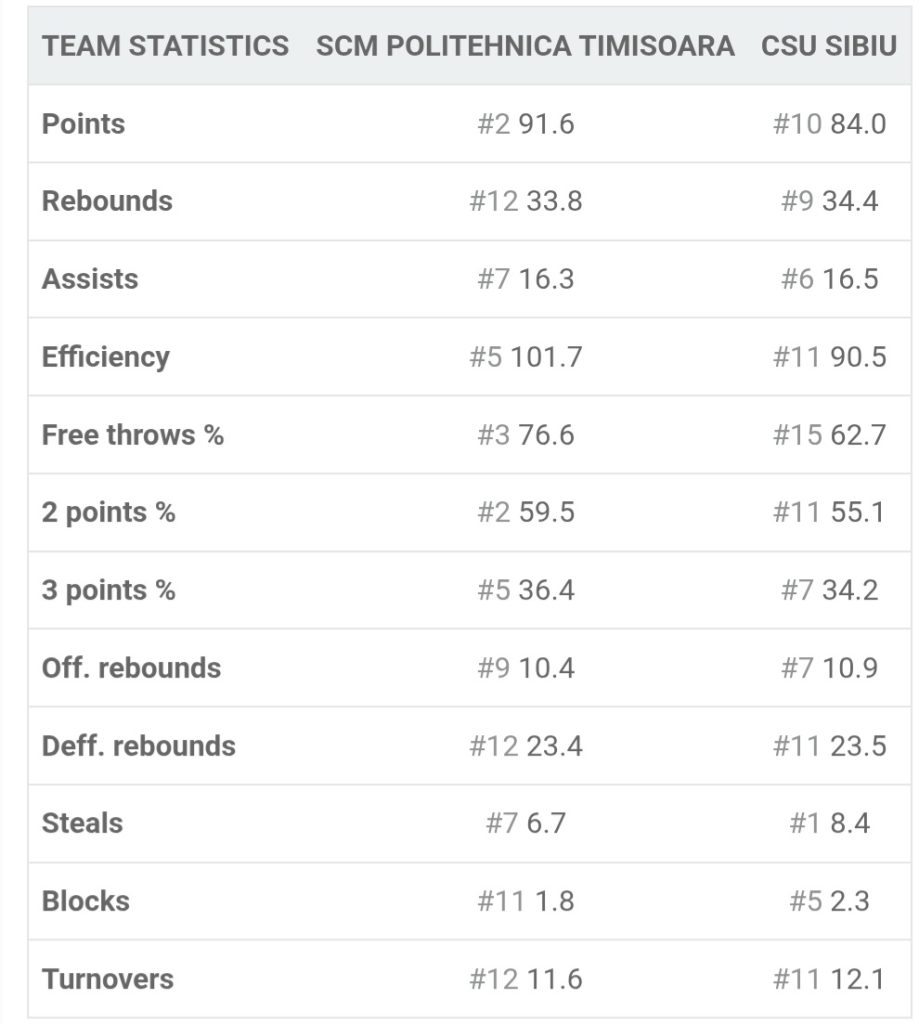This screenshot has height=1024, width=919.
Task: Select the Off. rebounds row label
Action: click(131, 668)
